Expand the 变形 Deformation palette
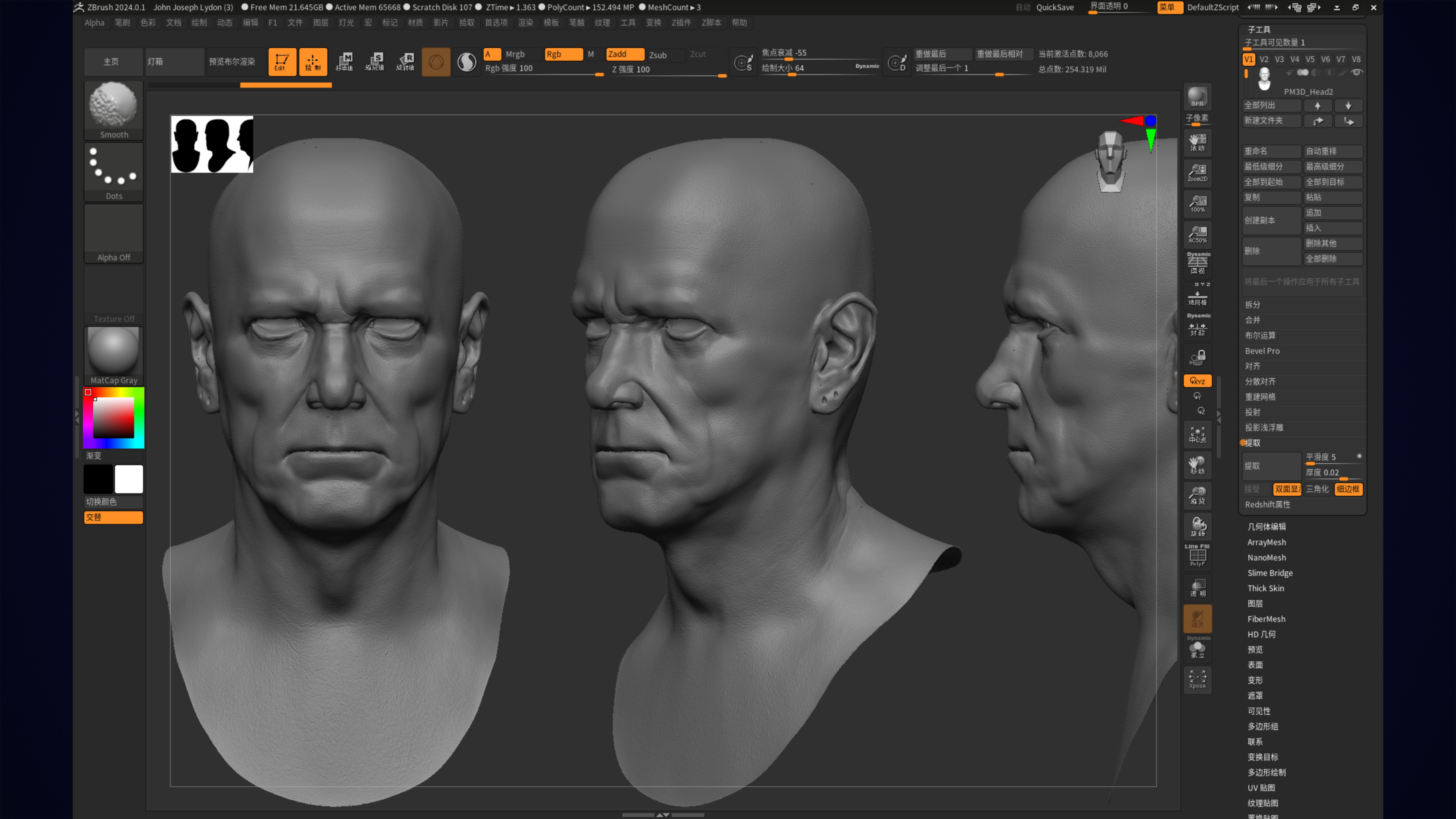Viewport: 1456px width, 819px height. [x=1255, y=681]
